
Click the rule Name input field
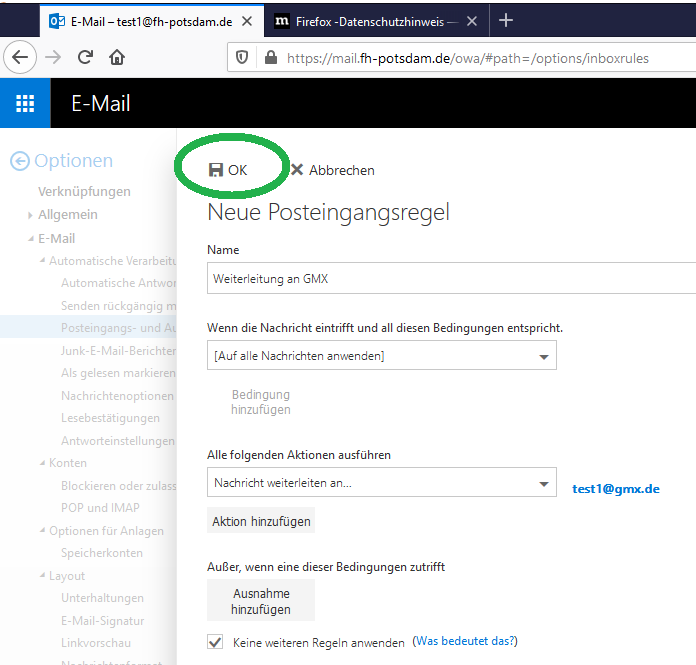pyautogui.click(x=451, y=278)
